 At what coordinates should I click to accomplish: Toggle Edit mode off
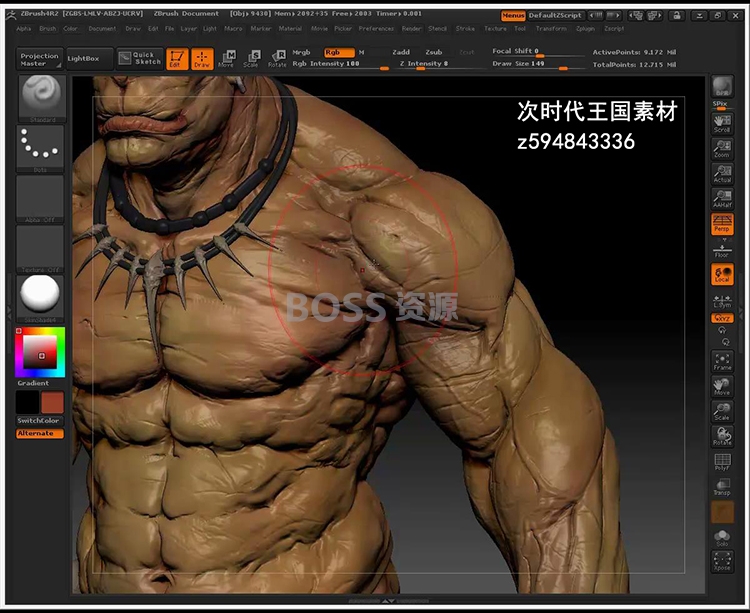[x=177, y=58]
